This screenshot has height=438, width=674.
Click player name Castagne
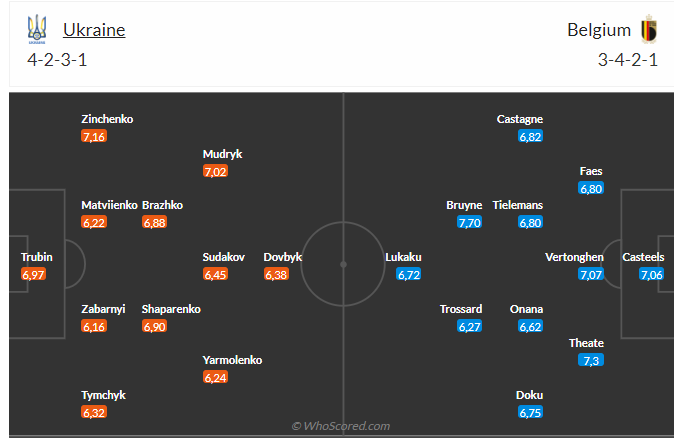click(x=520, y=119)
